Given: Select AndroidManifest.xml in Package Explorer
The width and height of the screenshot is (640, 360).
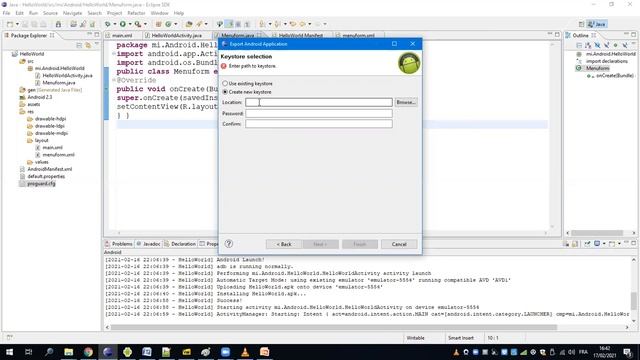Looking at the screenshot, I should [49, 169].
